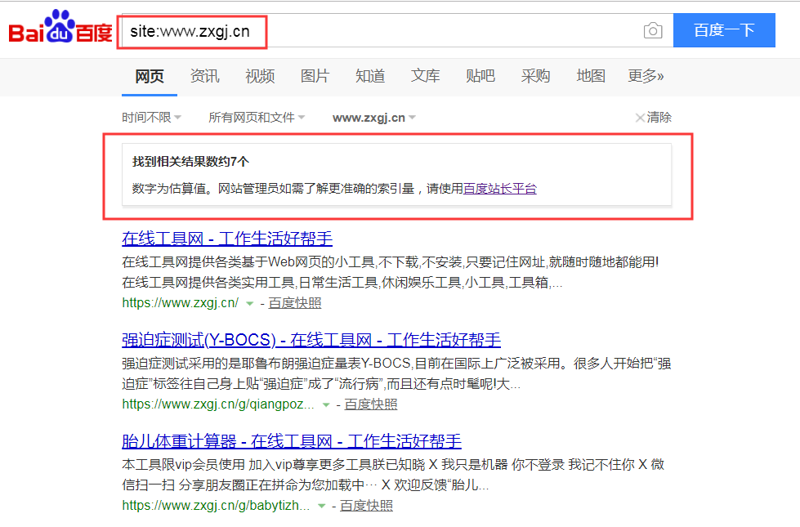Expand the 更多» menu
This screenshot has width=800, height=527.
(x=645, y=76)
